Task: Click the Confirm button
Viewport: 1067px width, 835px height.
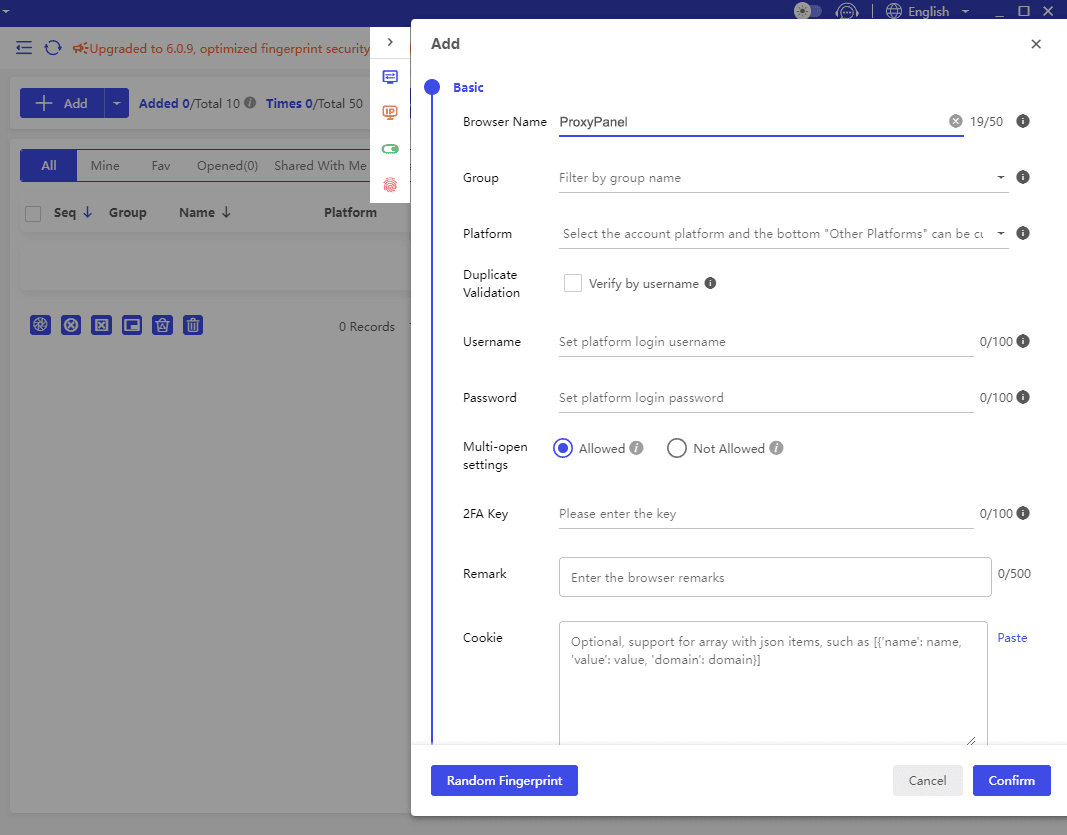Action: (x=1011, y=780)
